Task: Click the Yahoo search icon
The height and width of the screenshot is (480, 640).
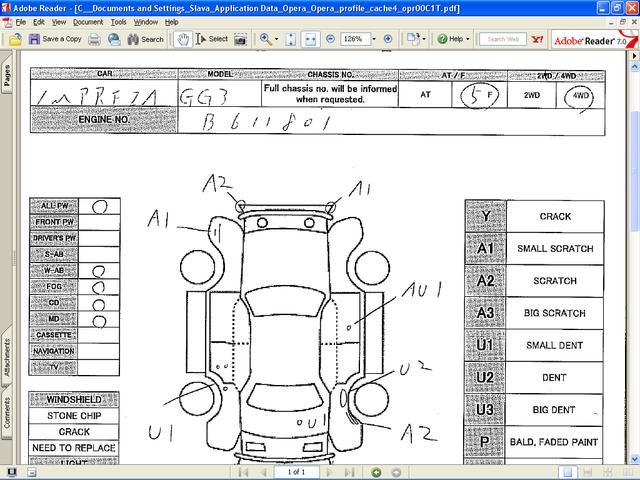Action: (537, 39)
